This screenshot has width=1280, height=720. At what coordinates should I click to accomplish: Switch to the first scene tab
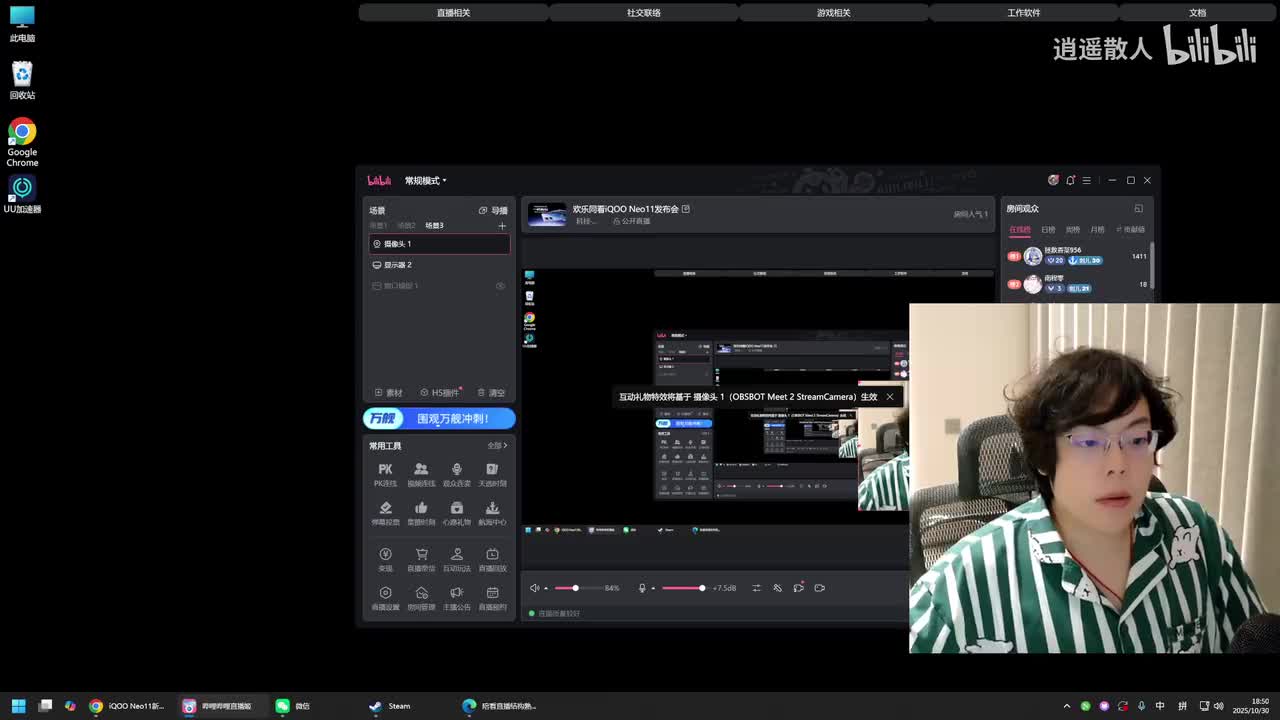378,226
